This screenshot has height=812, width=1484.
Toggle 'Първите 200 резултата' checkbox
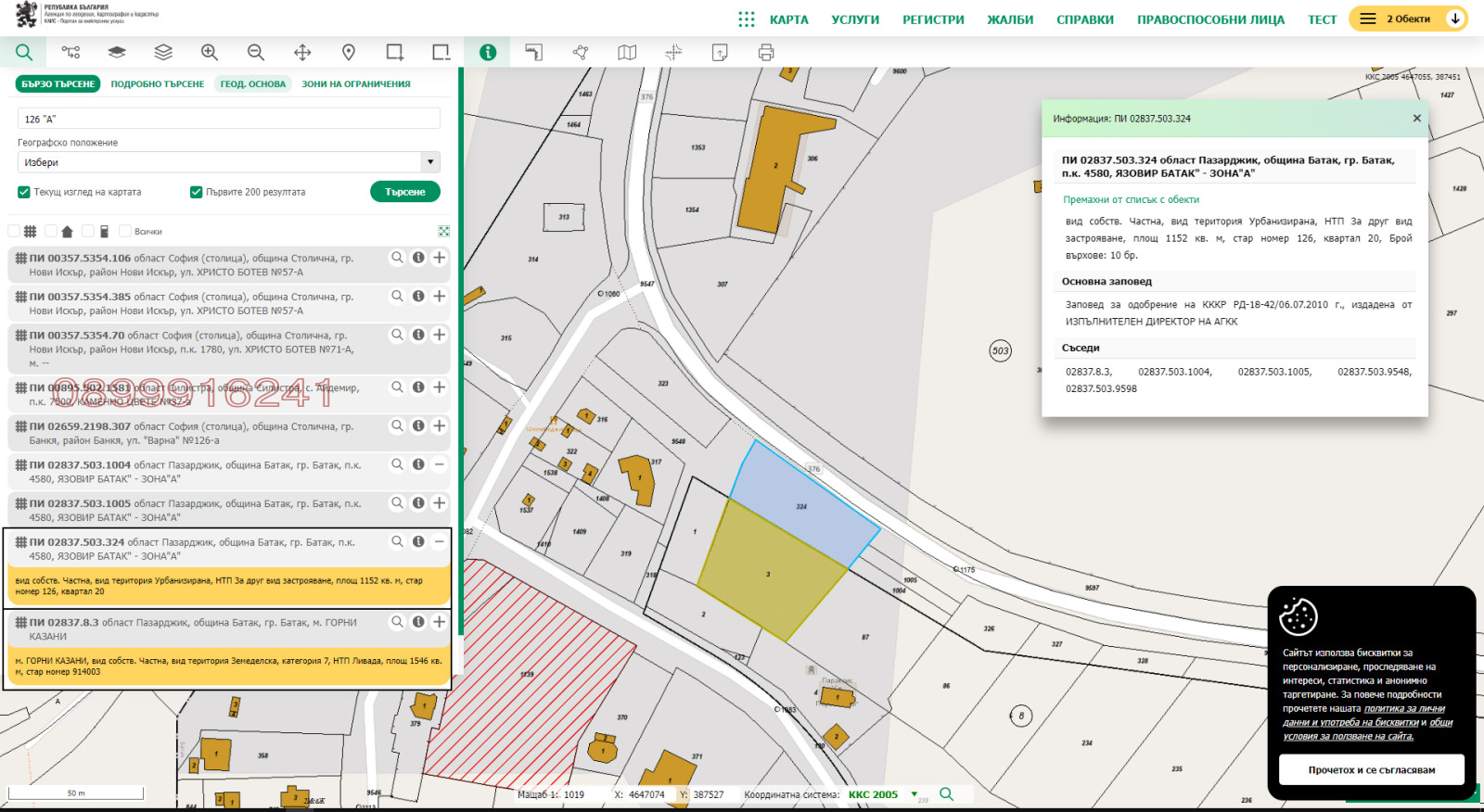coord(196,192)
